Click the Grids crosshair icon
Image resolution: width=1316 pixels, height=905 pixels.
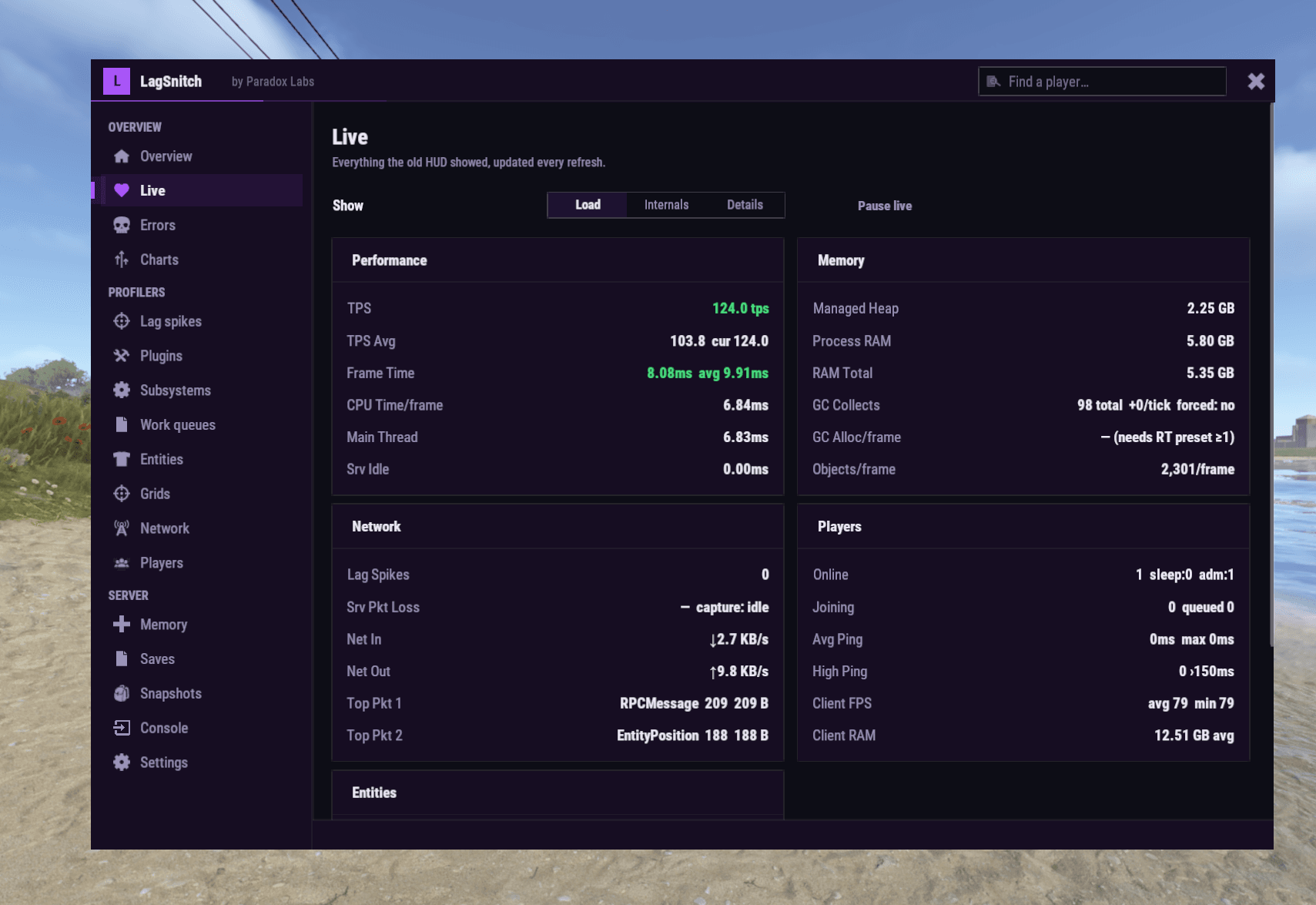pos(122,494)
